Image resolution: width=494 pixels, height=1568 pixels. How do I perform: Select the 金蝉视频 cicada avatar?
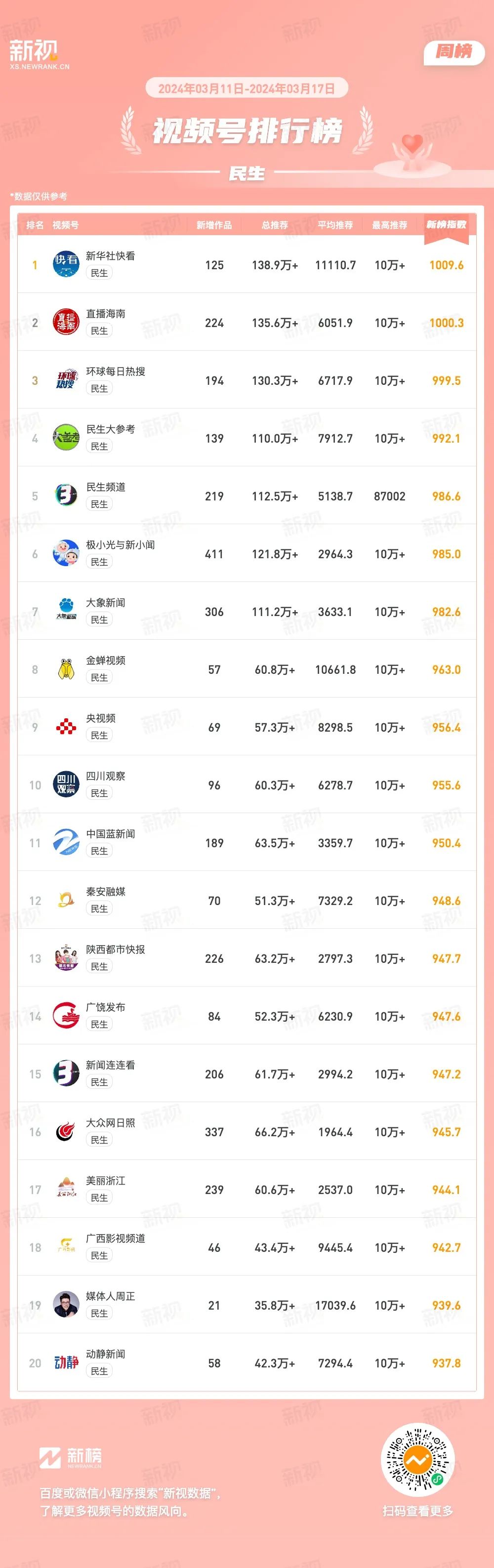[66, 669]
